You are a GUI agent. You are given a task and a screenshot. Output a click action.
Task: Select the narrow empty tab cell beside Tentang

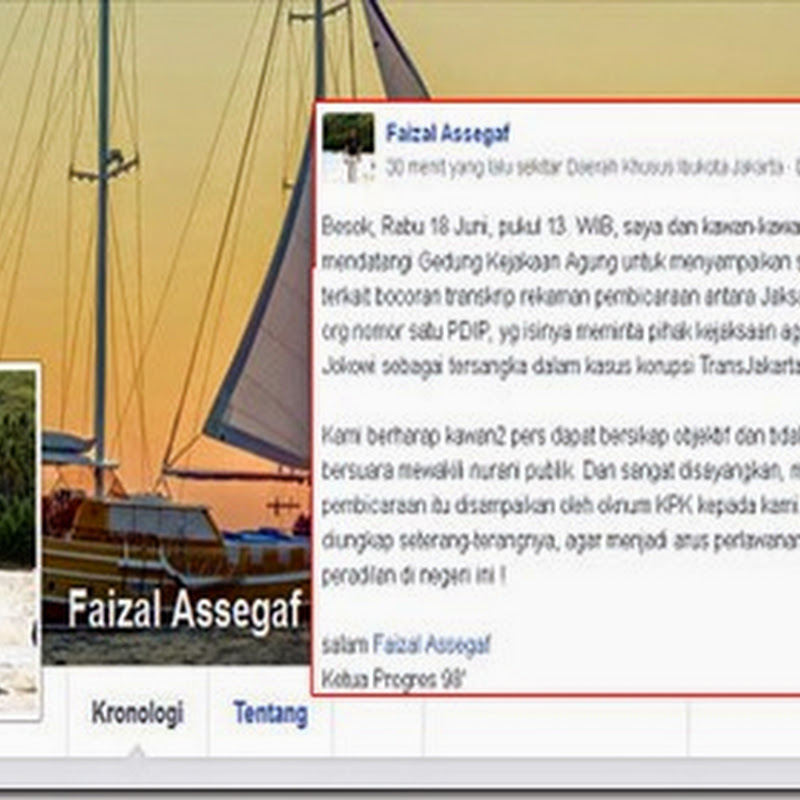tap(377, 712)
